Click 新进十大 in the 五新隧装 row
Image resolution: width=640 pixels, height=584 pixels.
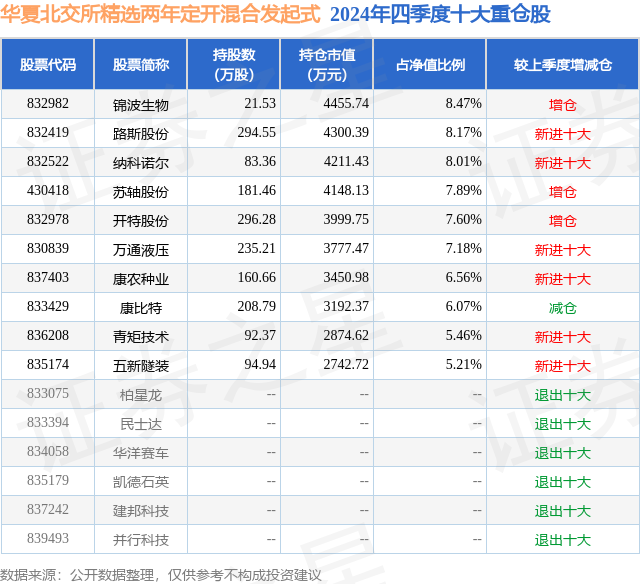(x=563, y=366)
